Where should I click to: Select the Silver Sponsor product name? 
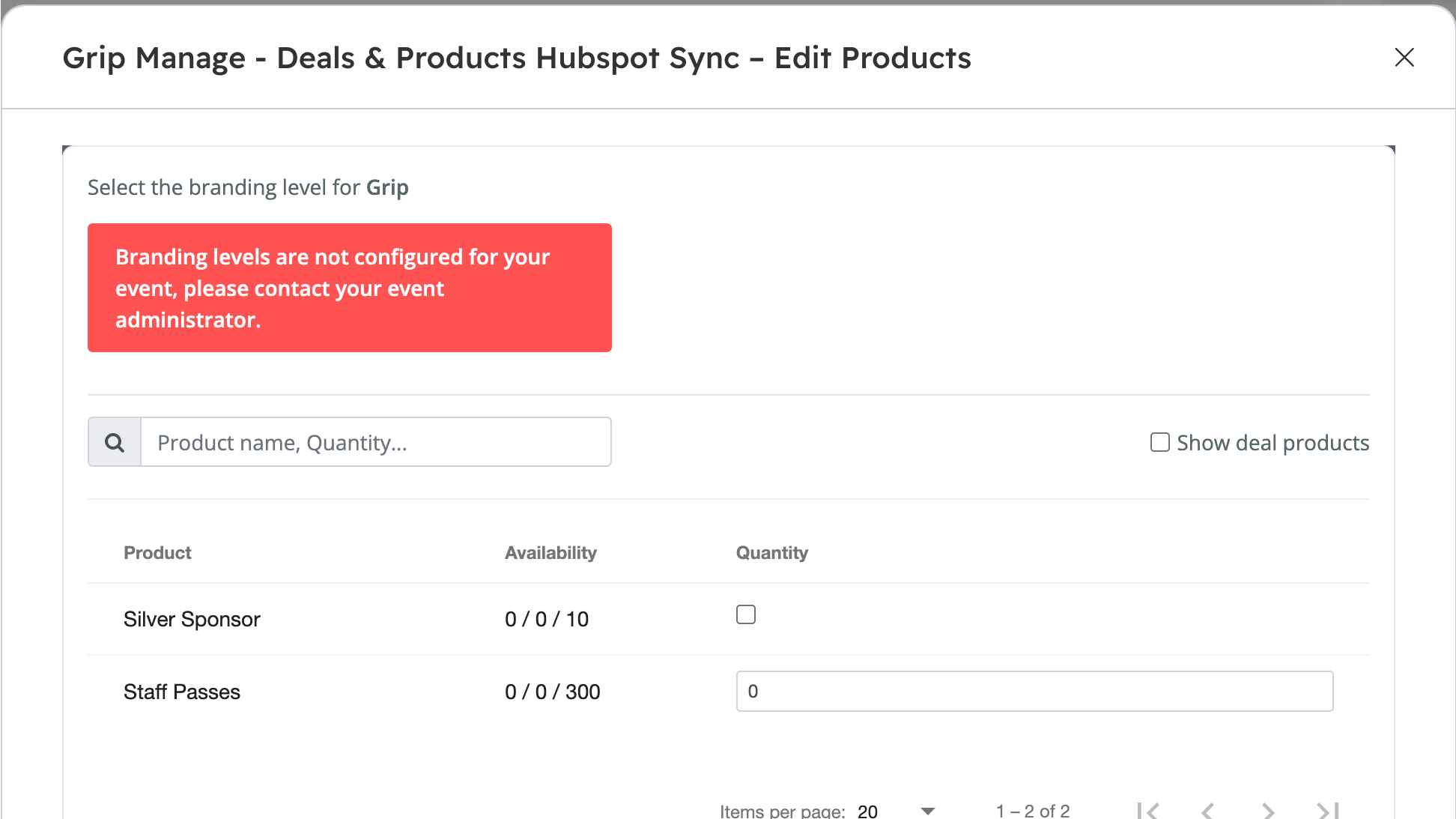pos(192,619)
